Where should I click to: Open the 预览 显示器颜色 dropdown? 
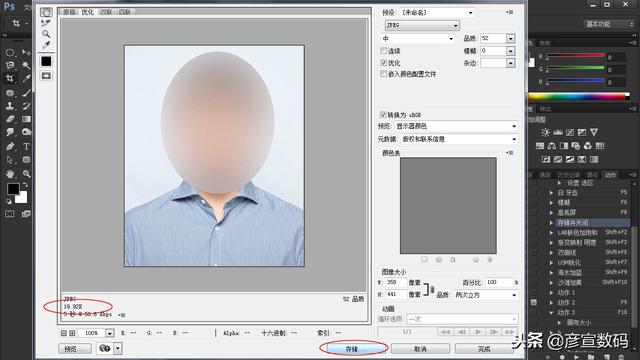point(456,126)
